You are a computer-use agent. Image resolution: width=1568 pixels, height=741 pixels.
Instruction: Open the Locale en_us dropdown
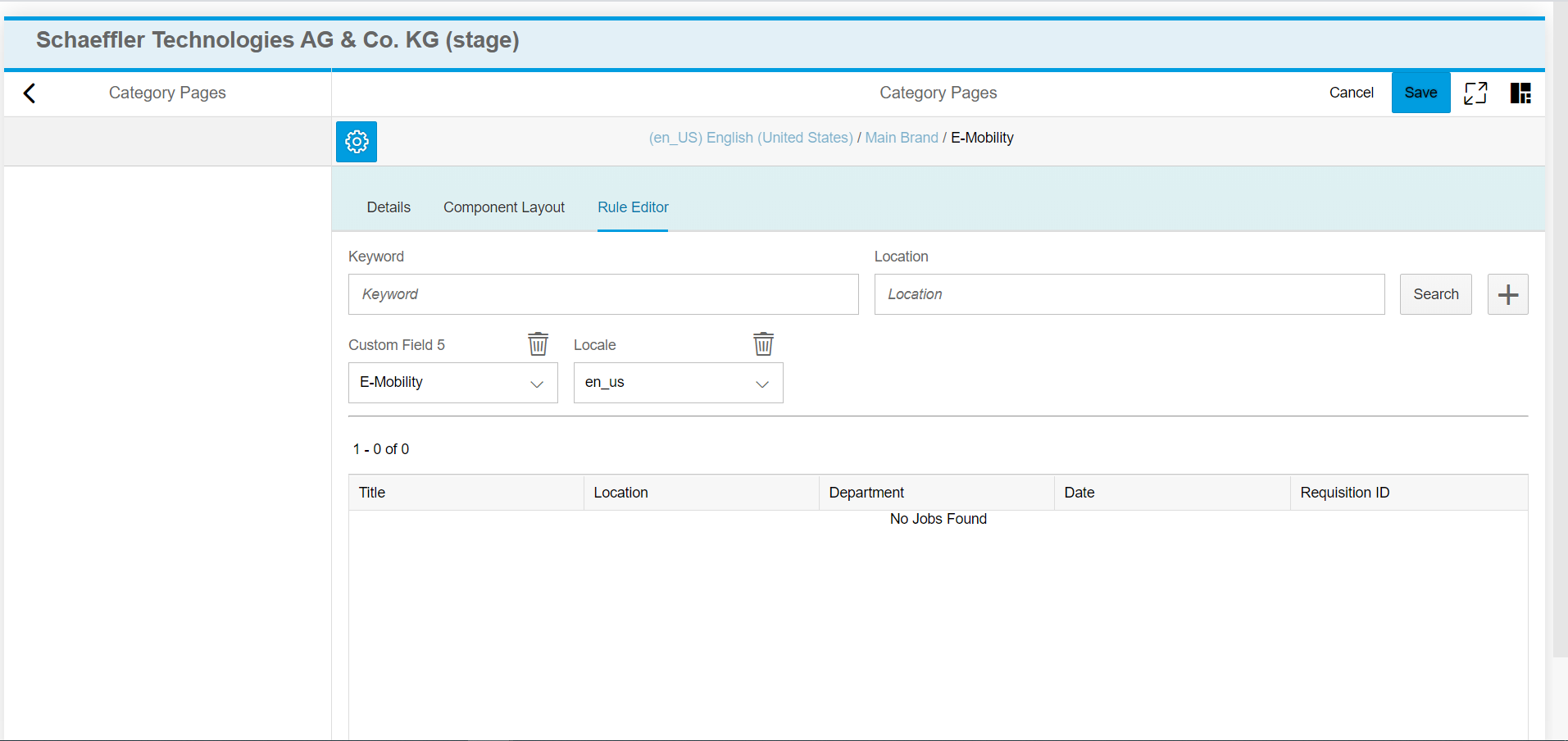(x=679, y=383)
